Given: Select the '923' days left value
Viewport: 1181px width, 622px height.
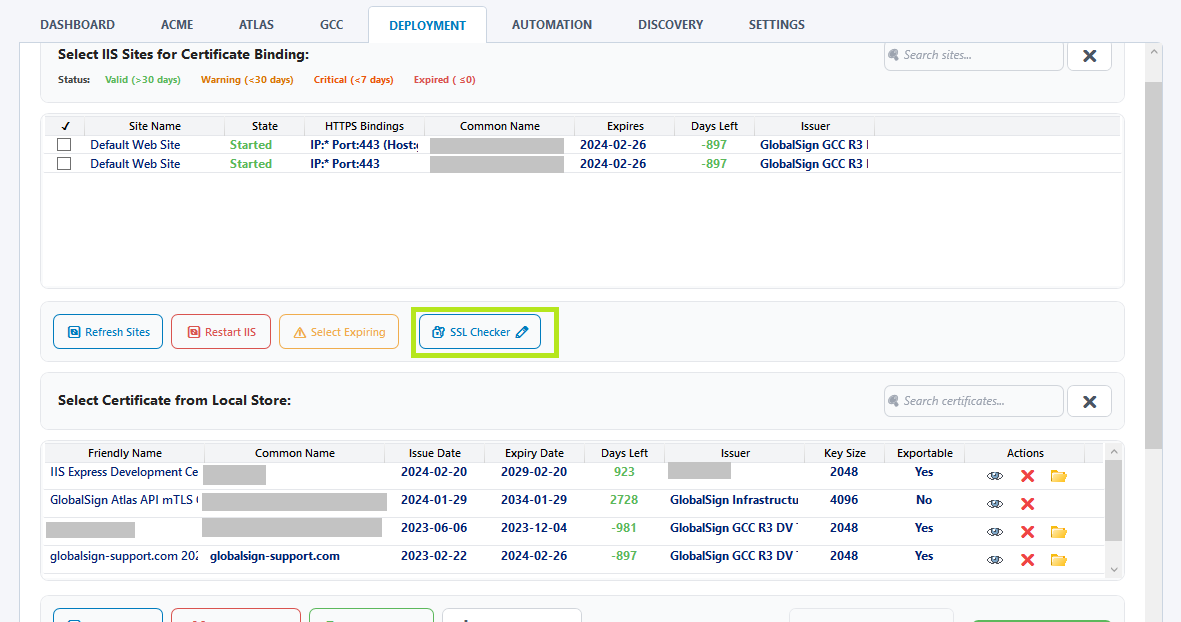Looking at the screenshot, I should pyautogui.click(x=624, y=472).
